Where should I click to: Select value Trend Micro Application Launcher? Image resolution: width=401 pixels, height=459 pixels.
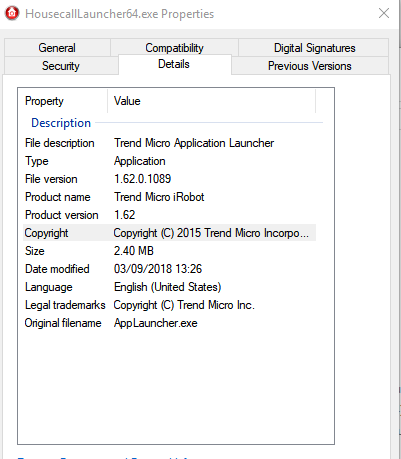194,143
